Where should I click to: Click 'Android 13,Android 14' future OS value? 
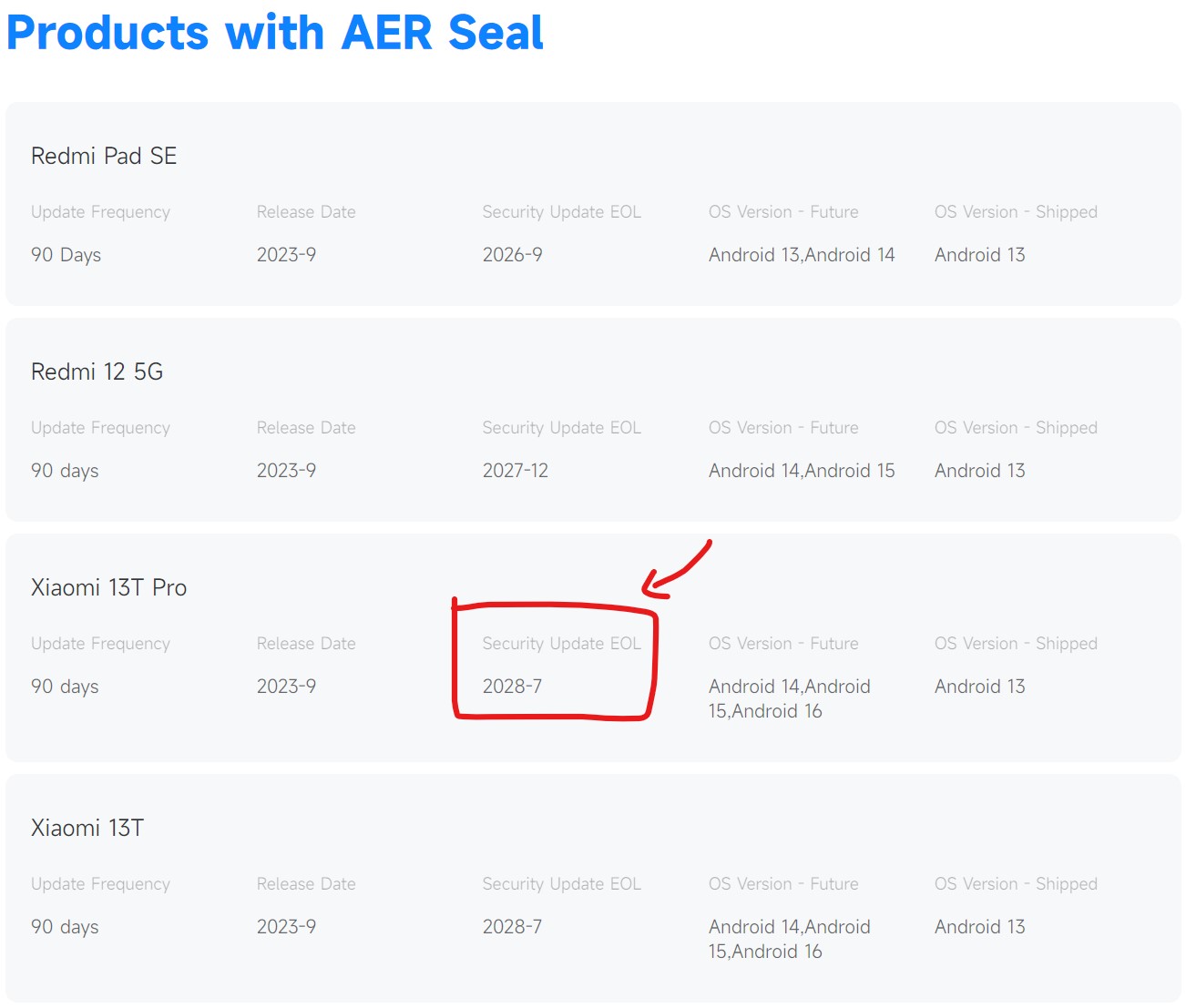[x=802, y=255]
